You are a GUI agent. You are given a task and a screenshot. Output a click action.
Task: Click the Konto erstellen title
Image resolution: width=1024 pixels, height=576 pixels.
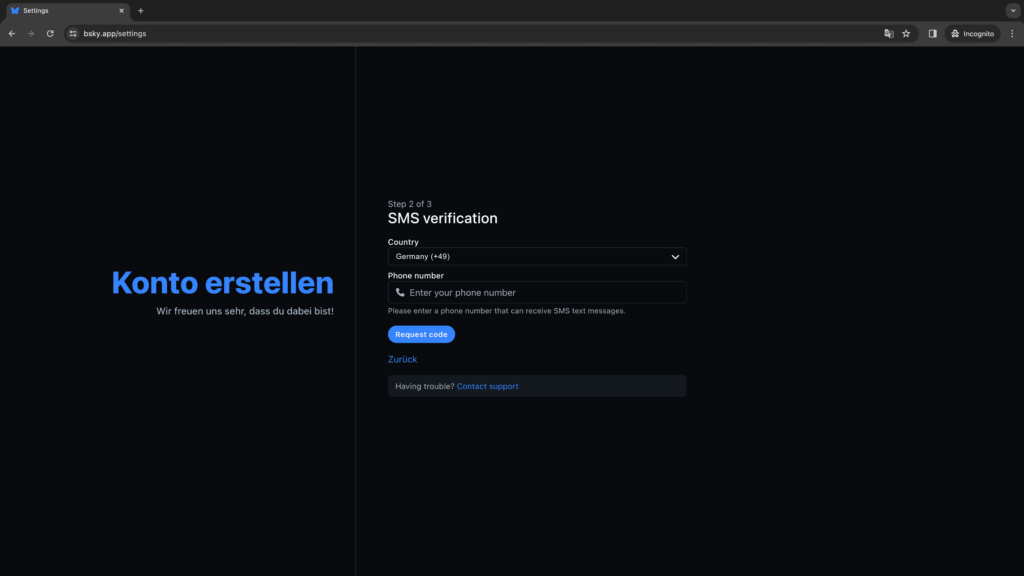223,283
